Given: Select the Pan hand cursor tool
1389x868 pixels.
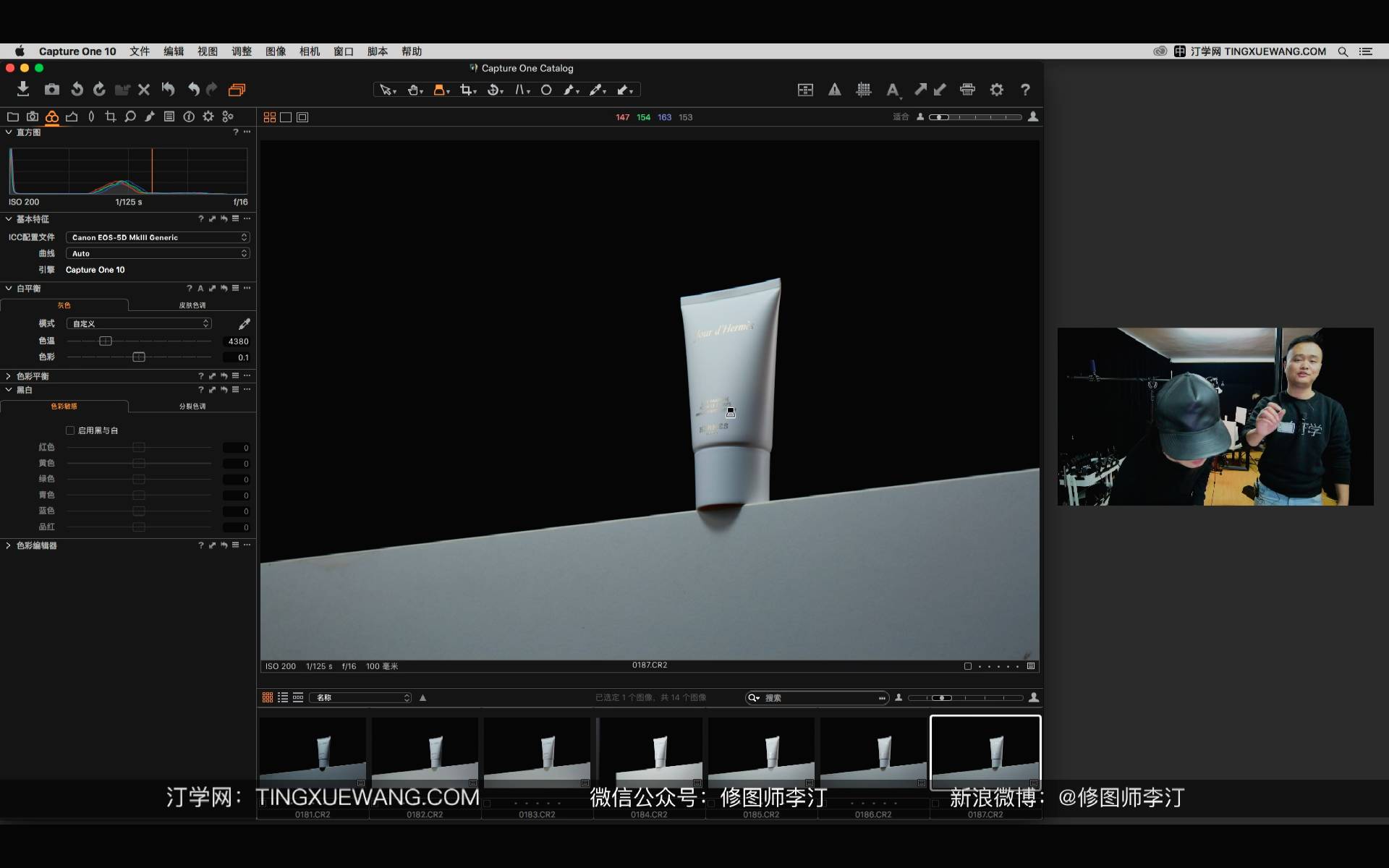Looking at the screenshot, I should [415, 90].
